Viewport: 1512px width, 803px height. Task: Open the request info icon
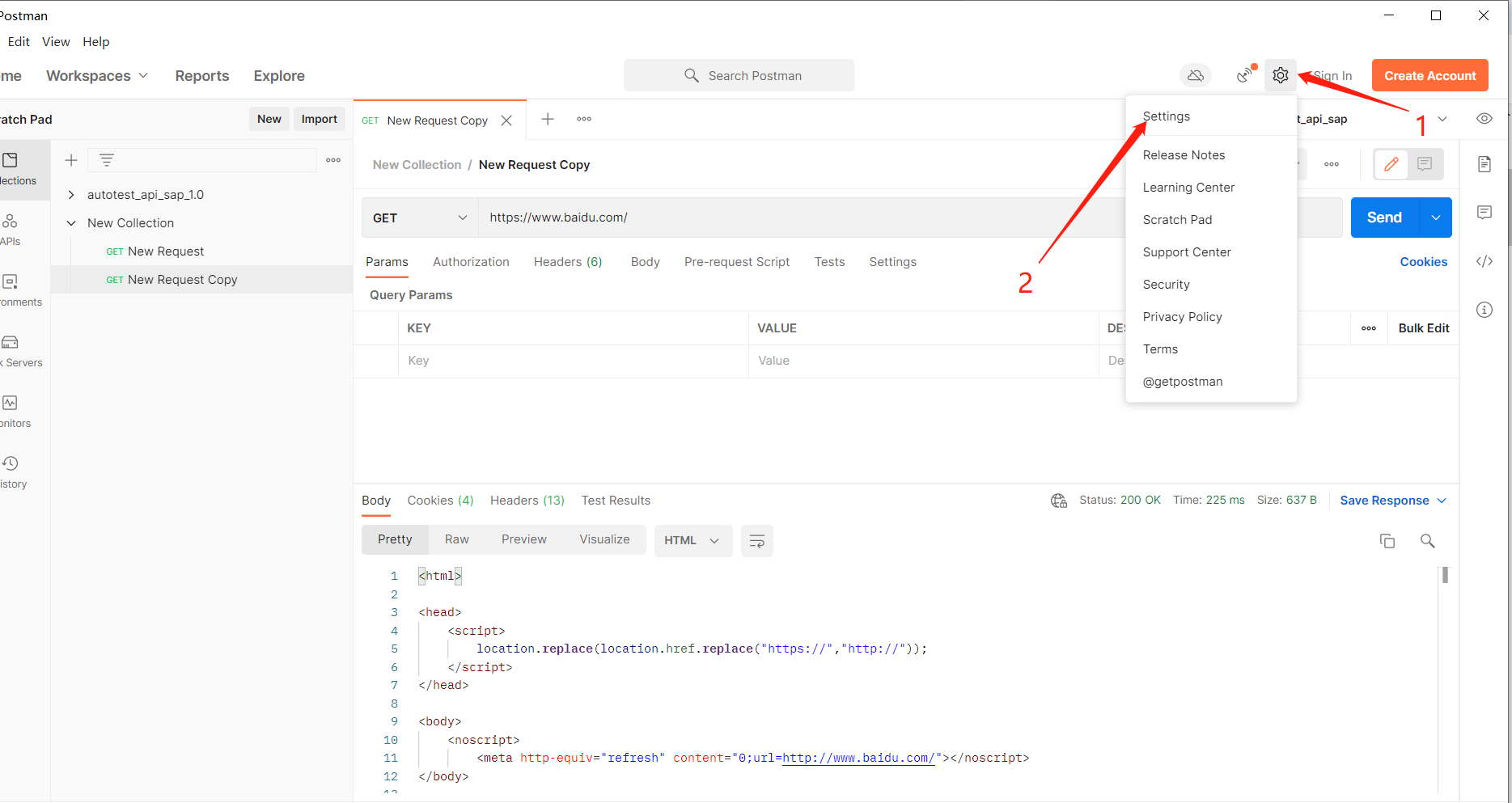click(x=1484, y=310)
